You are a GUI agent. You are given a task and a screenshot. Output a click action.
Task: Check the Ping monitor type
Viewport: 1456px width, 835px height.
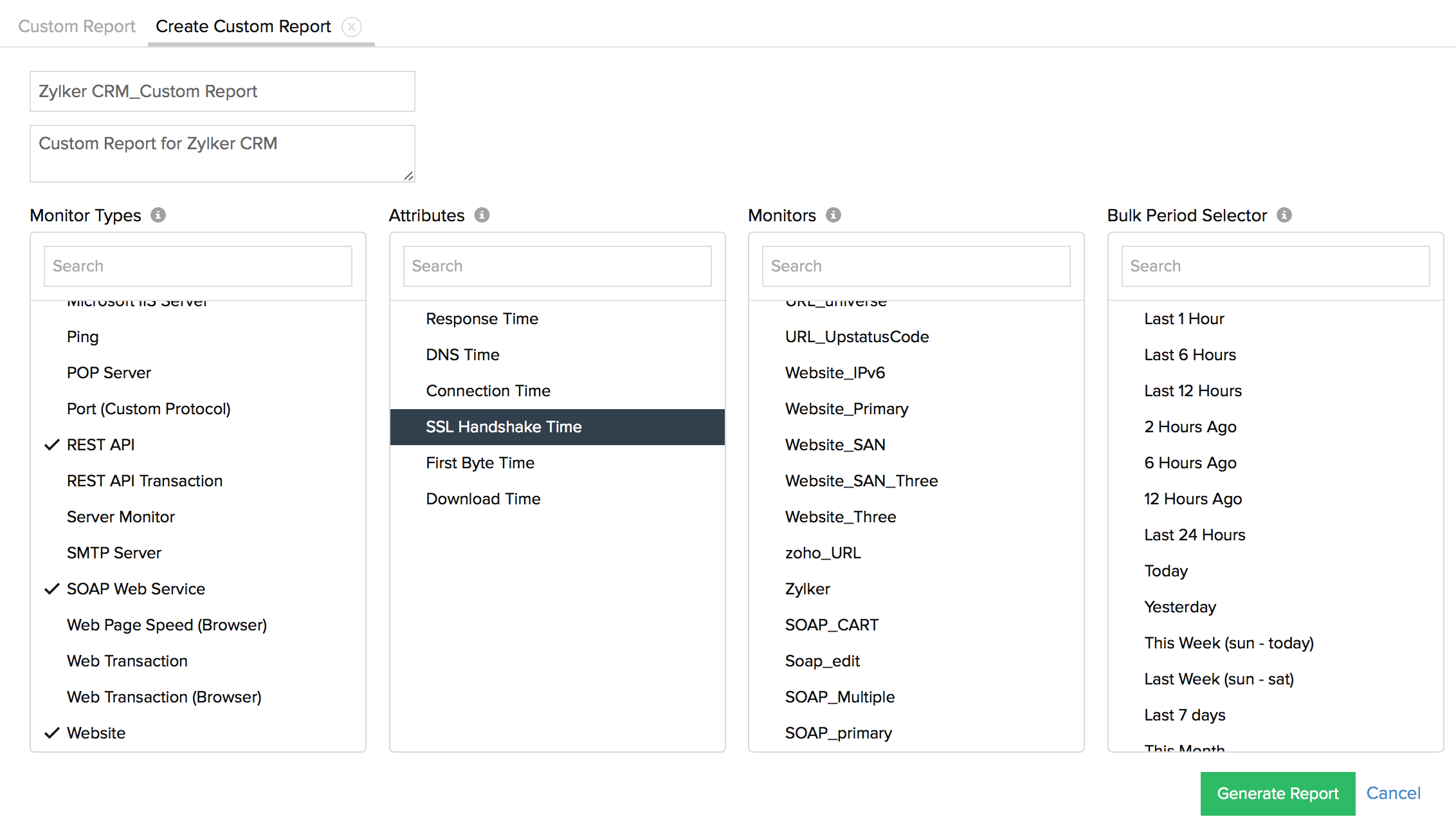[82, 336]
